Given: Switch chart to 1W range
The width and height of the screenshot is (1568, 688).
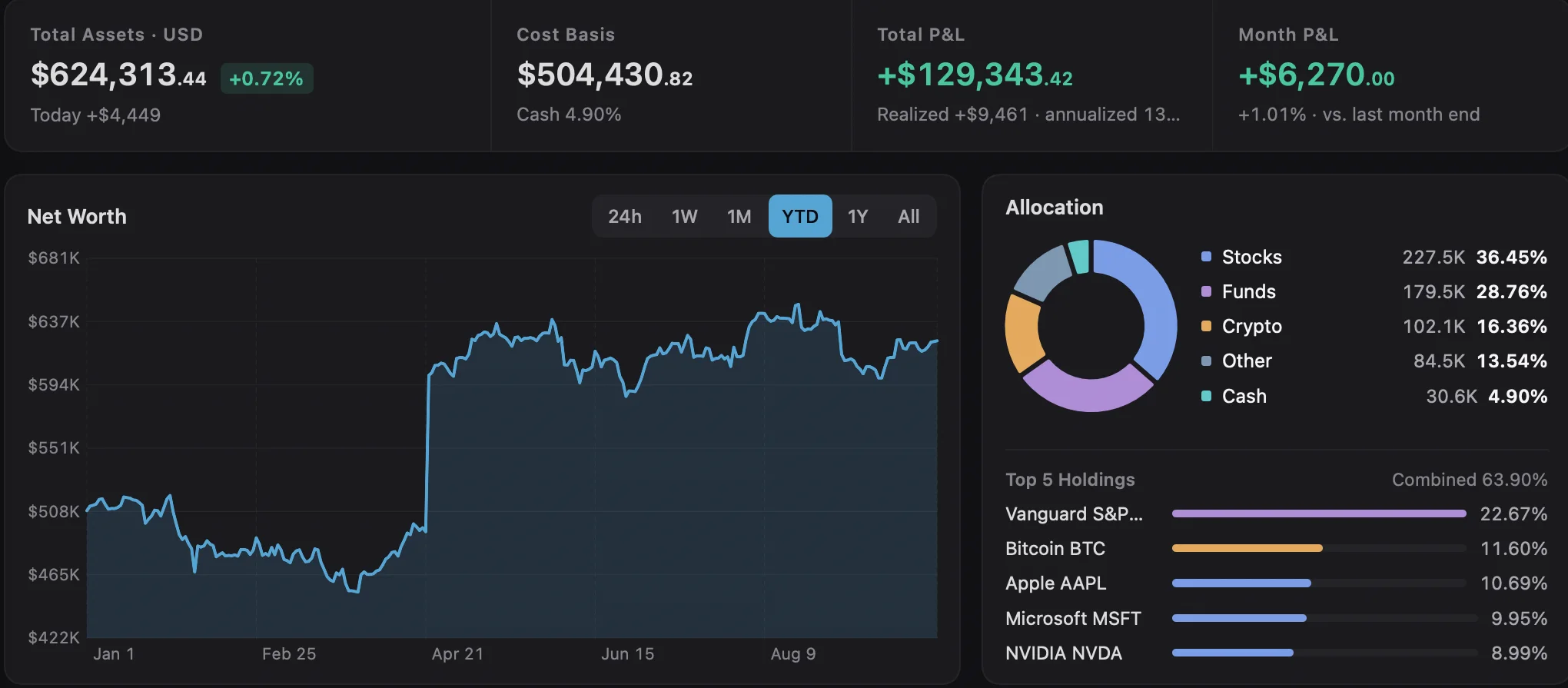Looking at the screenshot, I should tap(684, 217).
